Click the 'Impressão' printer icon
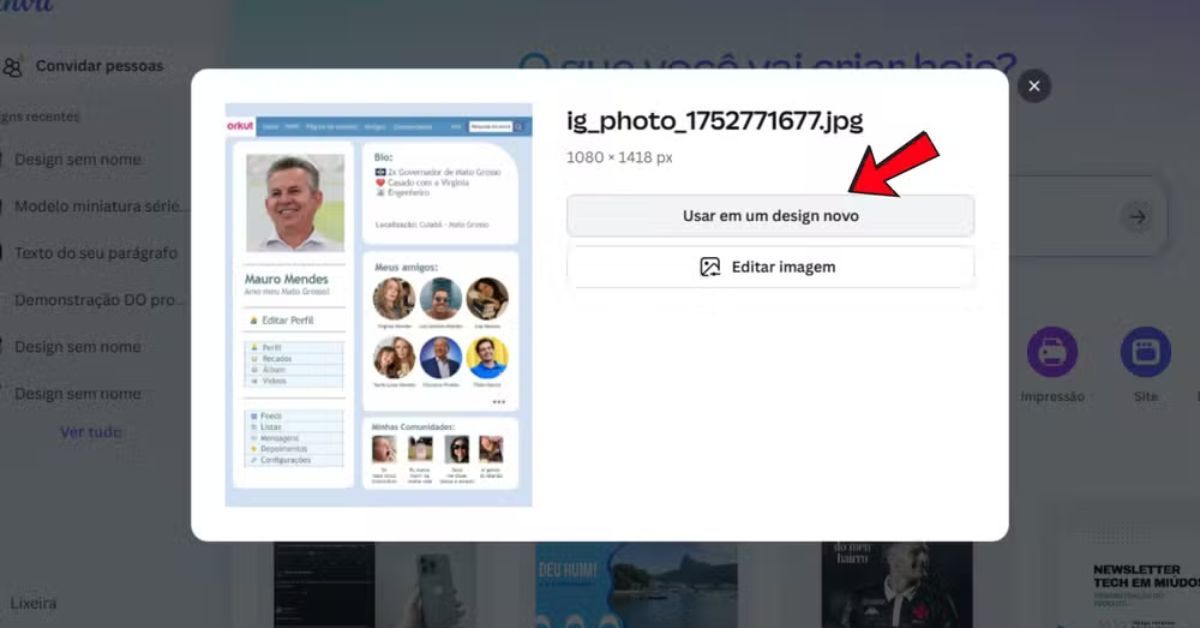This screenshot has width=1200, height=628. pyautogui.click(x=1052, y=352)
